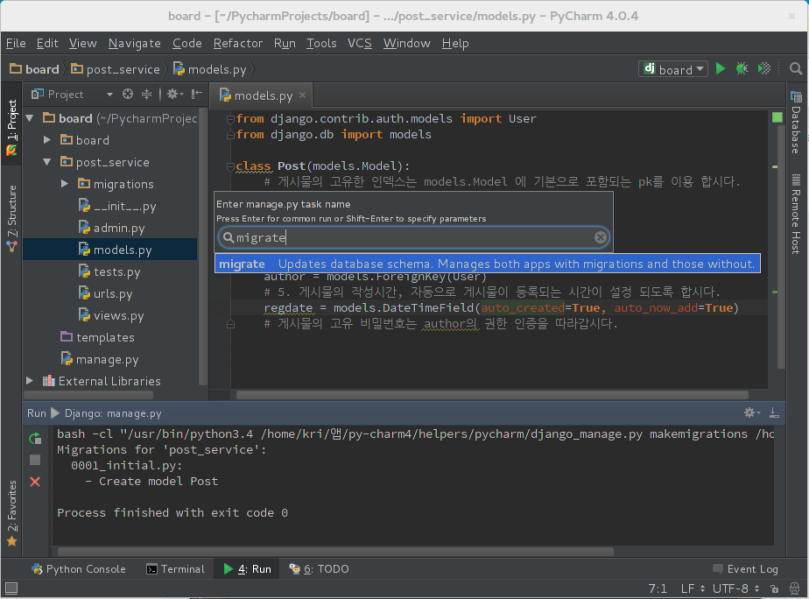Hide Project panel icon
This screenshot has width=809, height=599.
point(196,94)
